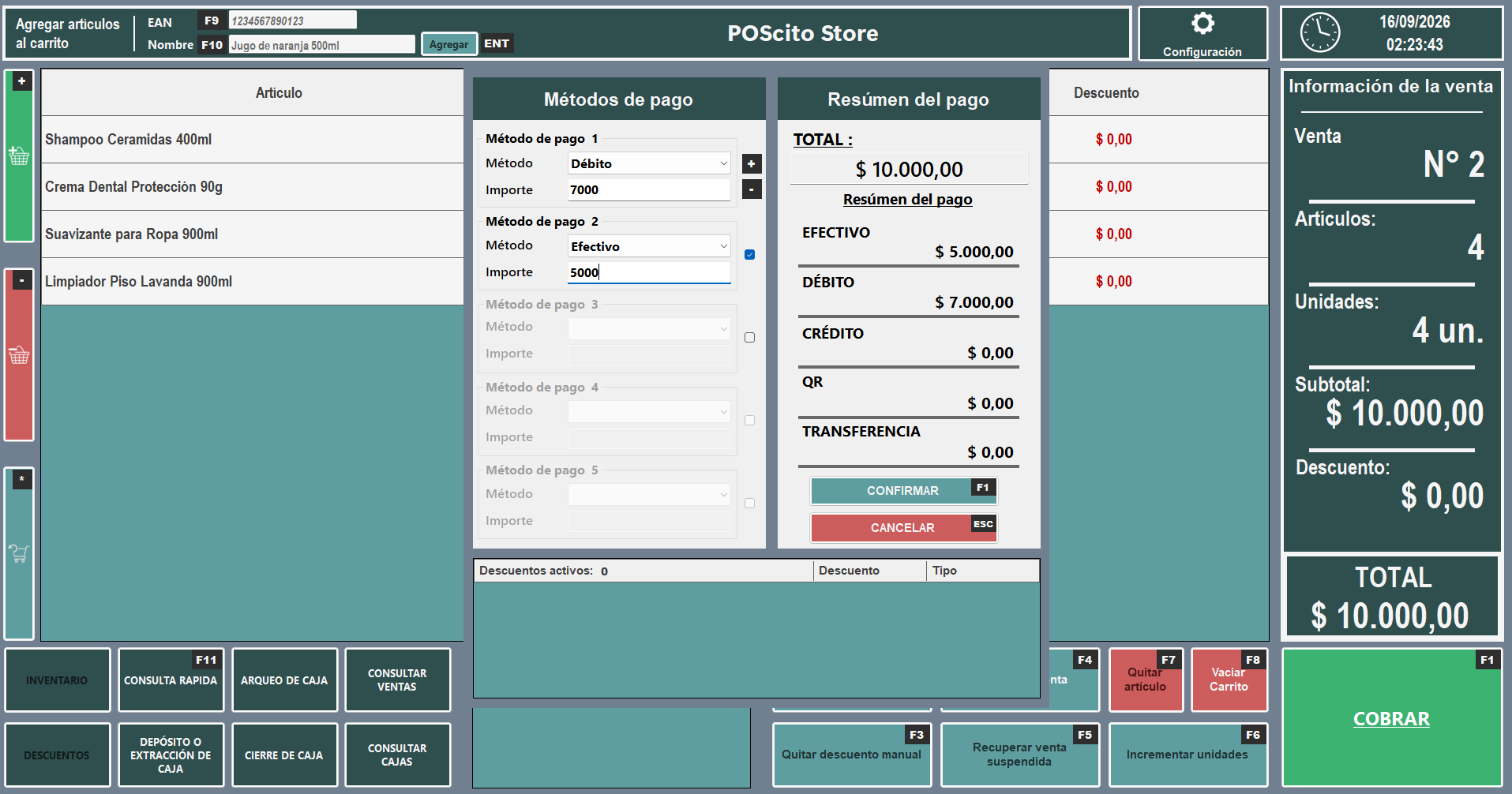
Task: Click the red remove-from-basket side button
Action: 19,354
